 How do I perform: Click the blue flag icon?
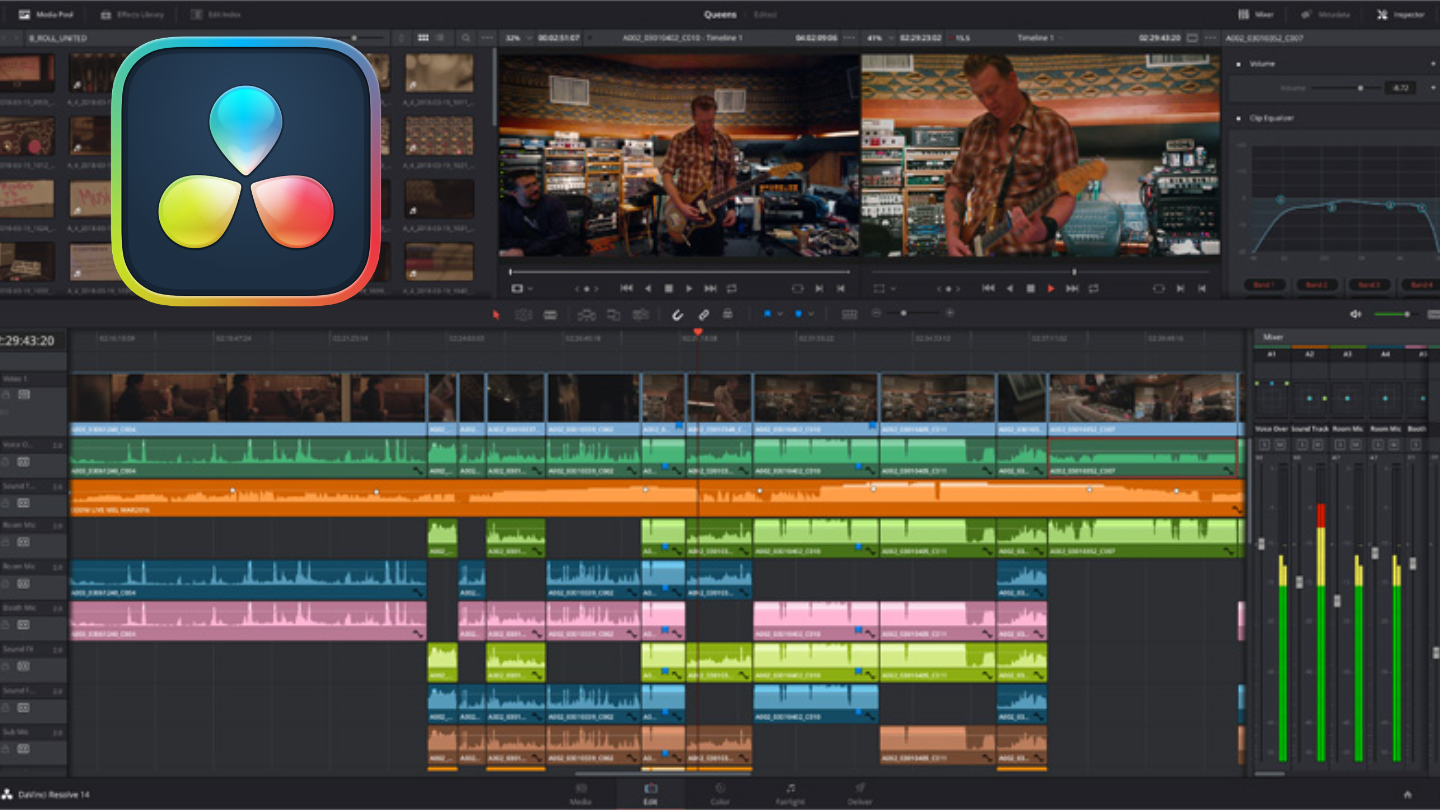(x=767, y=314)
